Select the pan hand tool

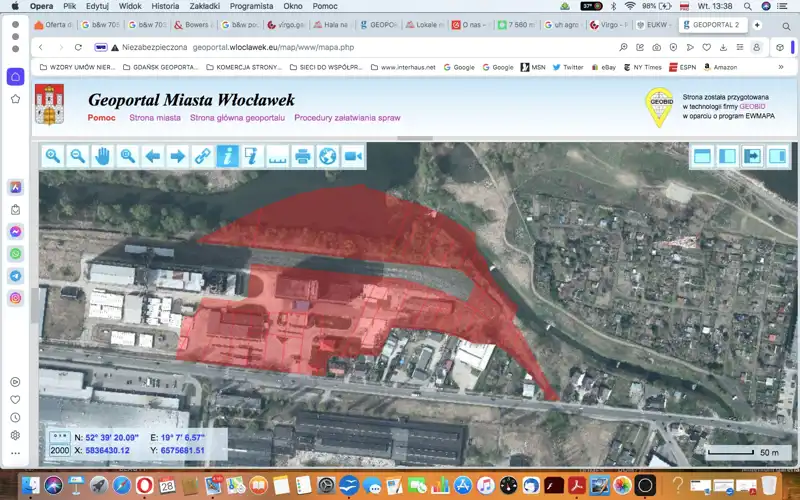click(103, 156)
